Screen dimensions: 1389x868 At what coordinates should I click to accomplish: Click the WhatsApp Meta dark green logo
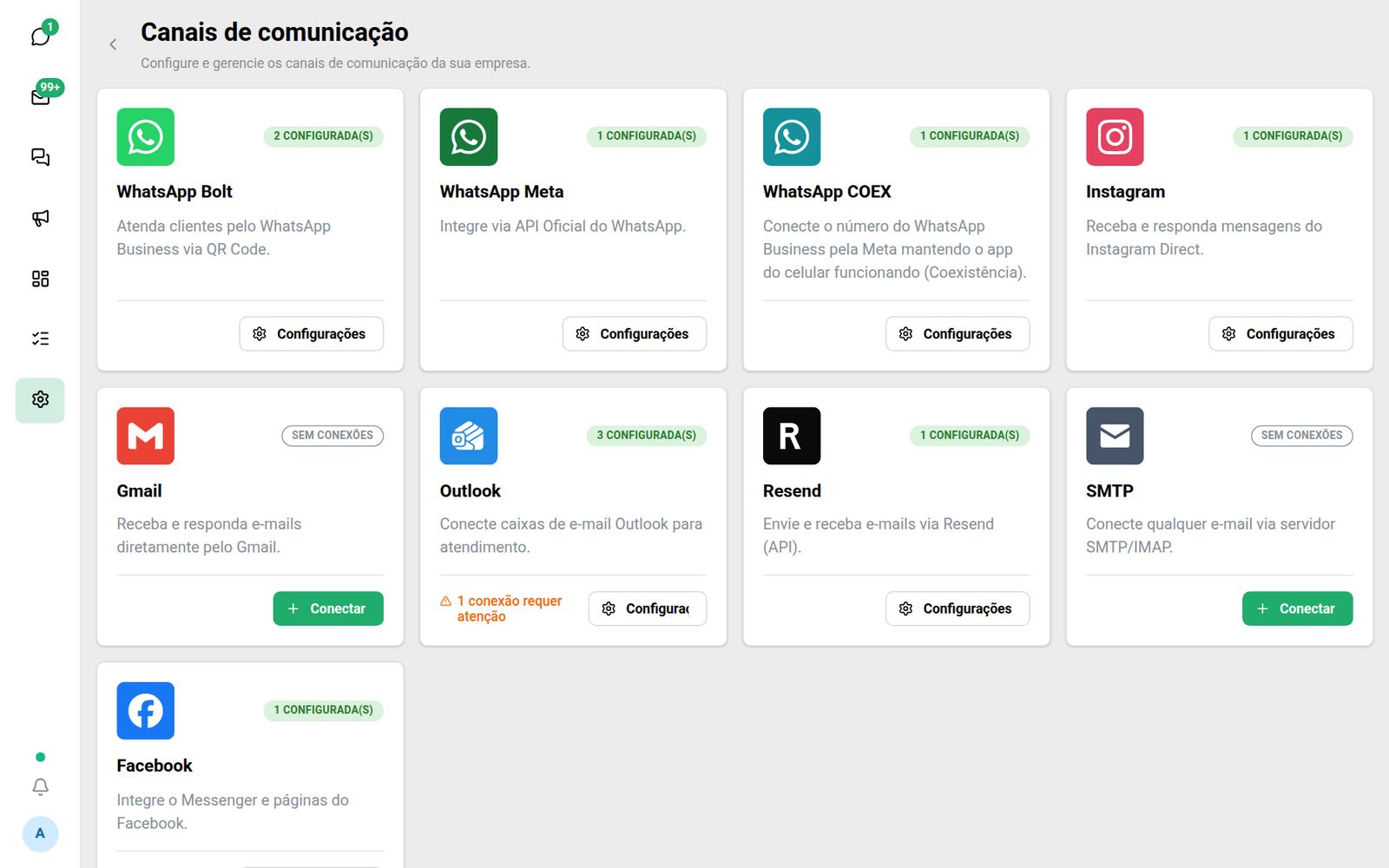click(469, 137)
